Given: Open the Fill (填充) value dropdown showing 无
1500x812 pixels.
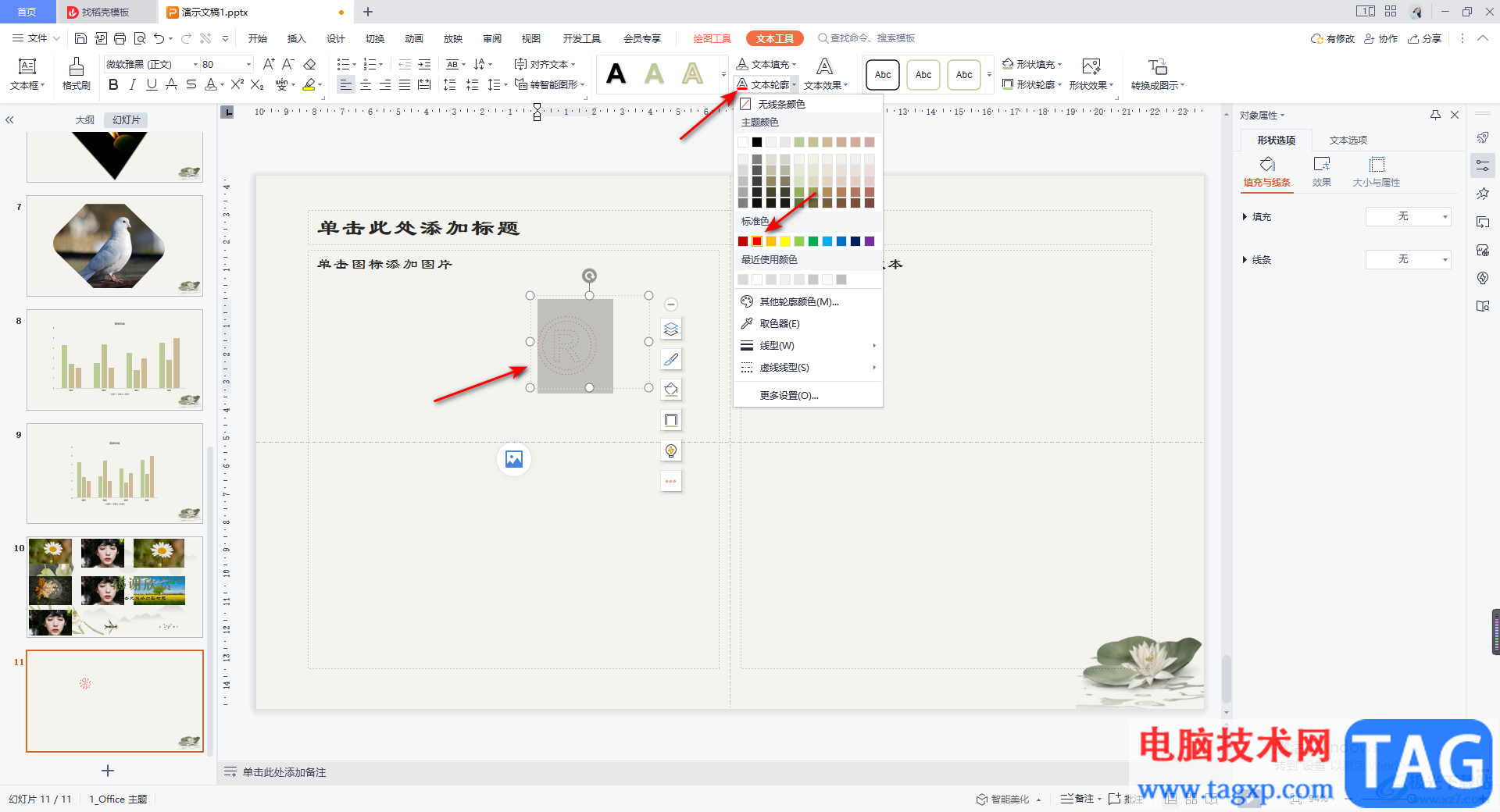Looking at the screenshot, I should click(1408, 216).
